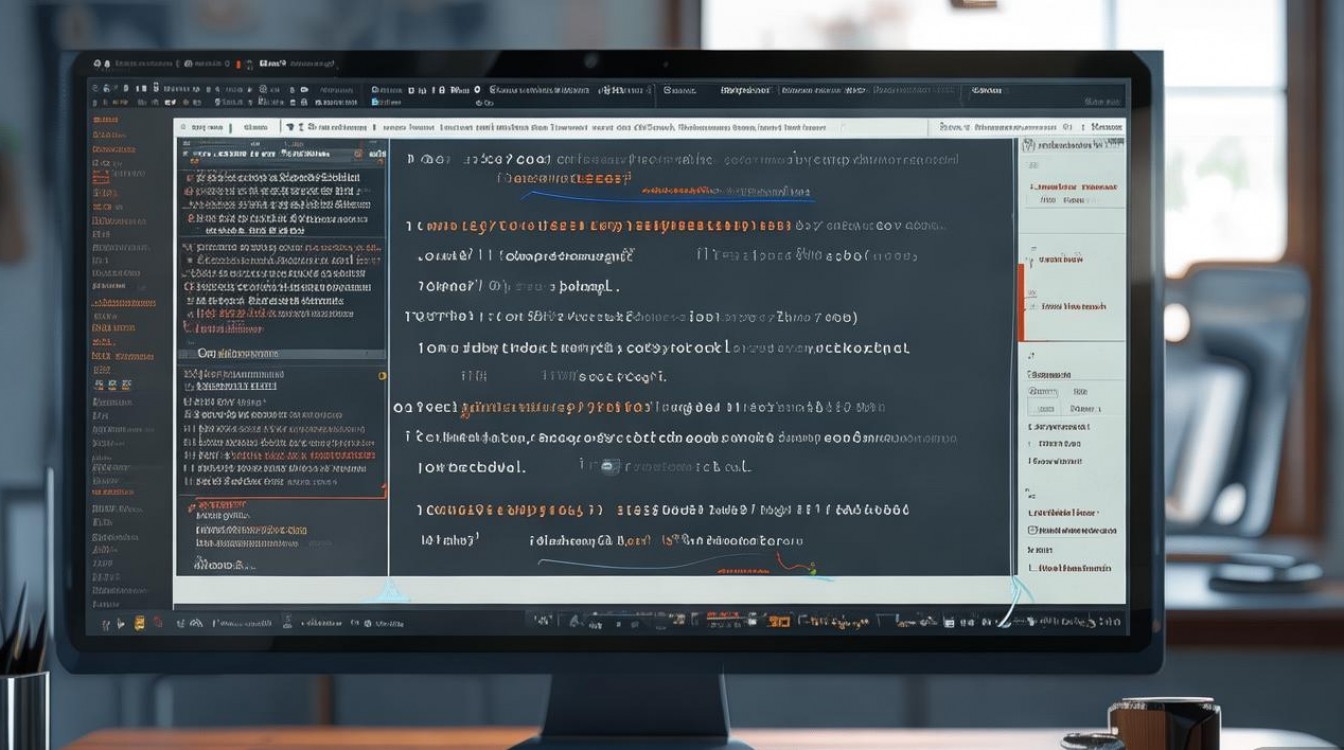Select the second tab in the editor tab bar
This screenshot has width=1344, height=750.
(255, 128)
